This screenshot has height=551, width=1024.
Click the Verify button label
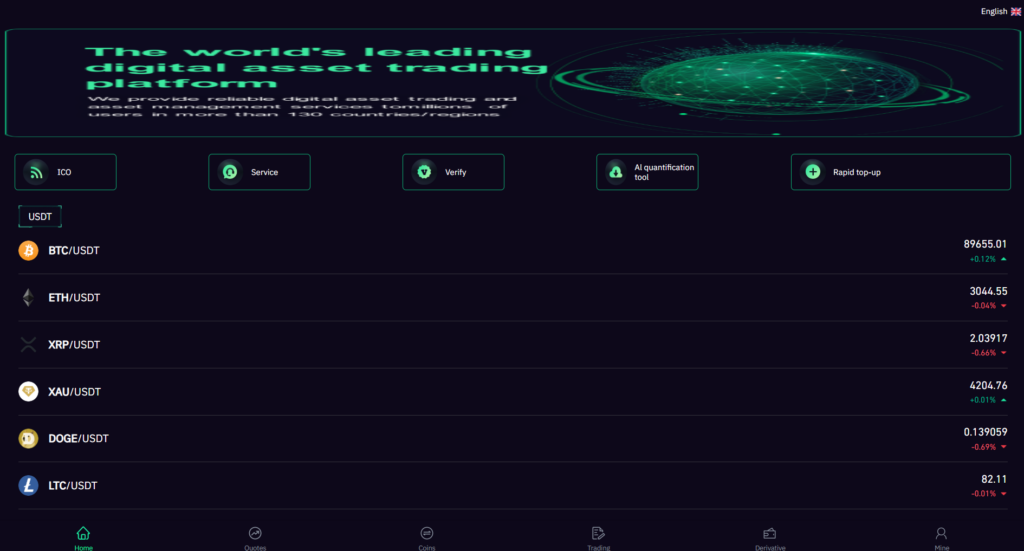[x=455, y=172]
